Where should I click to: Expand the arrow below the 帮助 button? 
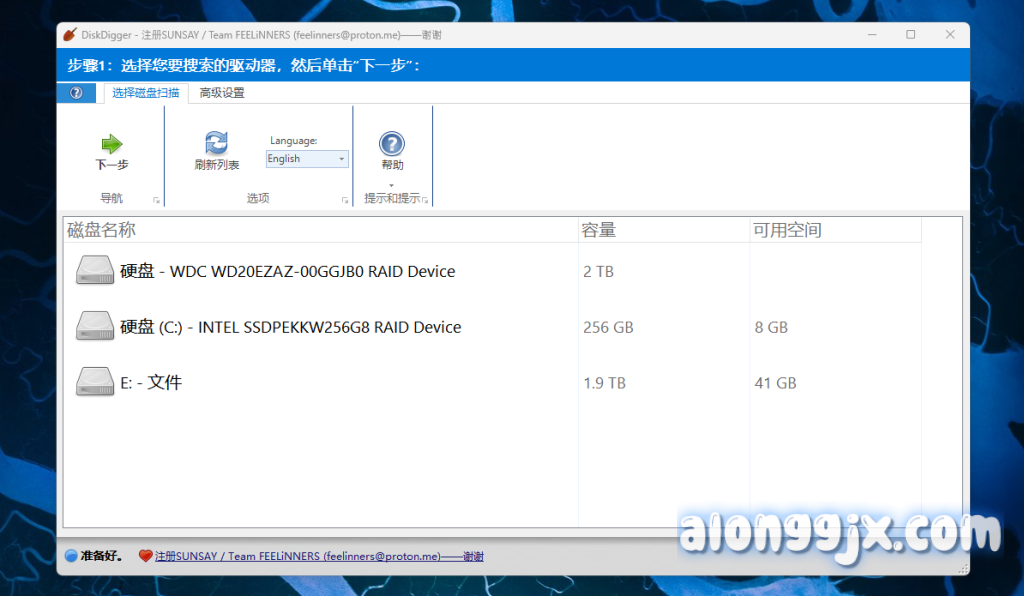point(392,185)
